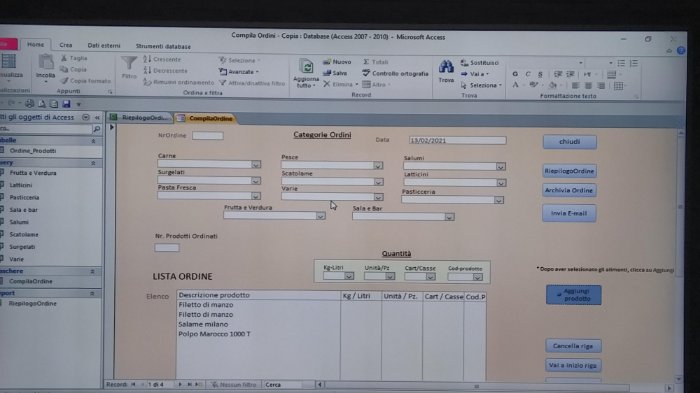Click Aggiorna tutto refresh icon
Screen dimensions: 700x393
click(306, 66)
